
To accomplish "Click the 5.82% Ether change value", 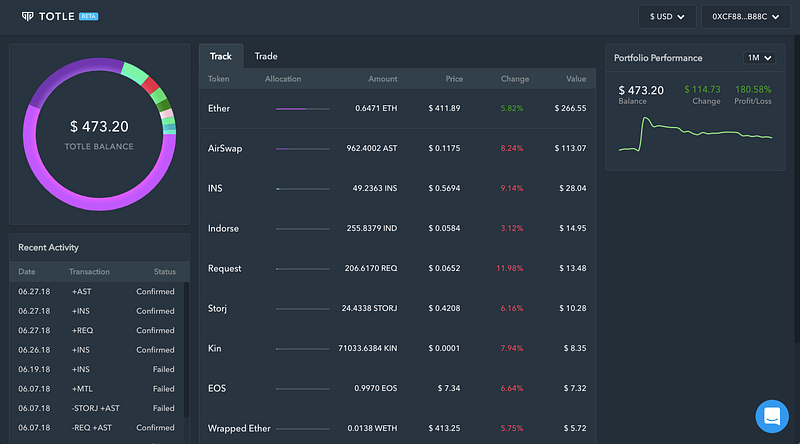I will click(512, 108).
